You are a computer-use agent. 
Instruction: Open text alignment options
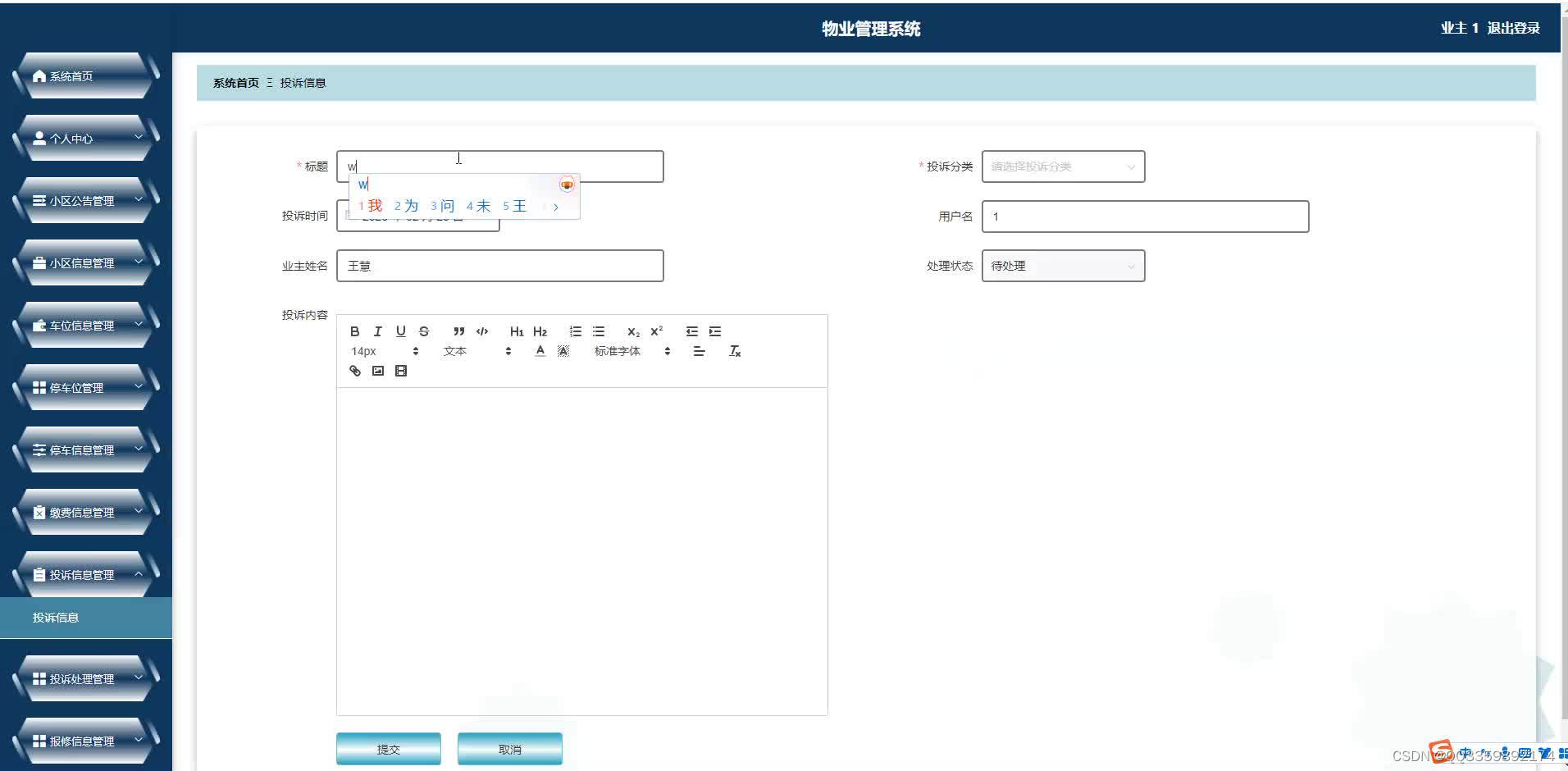tap(699, 351)
